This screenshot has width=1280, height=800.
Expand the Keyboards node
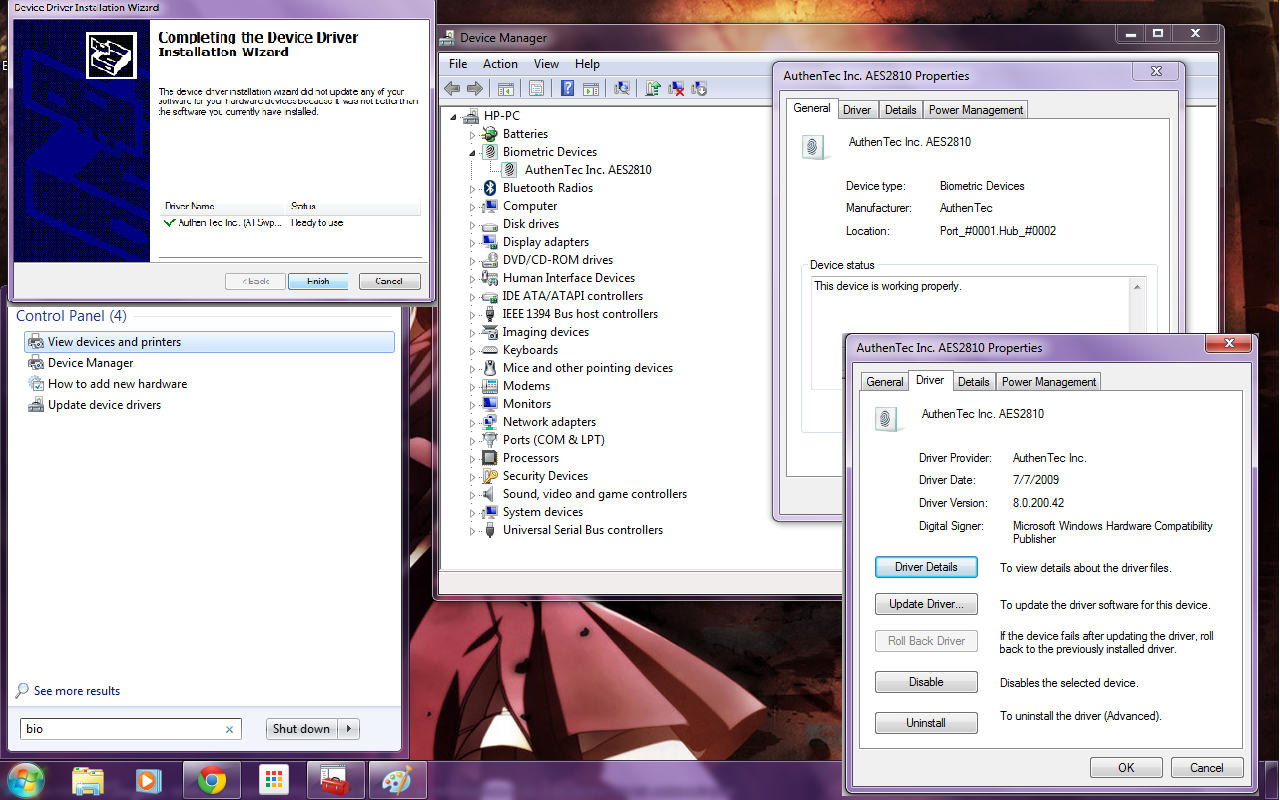473,350
